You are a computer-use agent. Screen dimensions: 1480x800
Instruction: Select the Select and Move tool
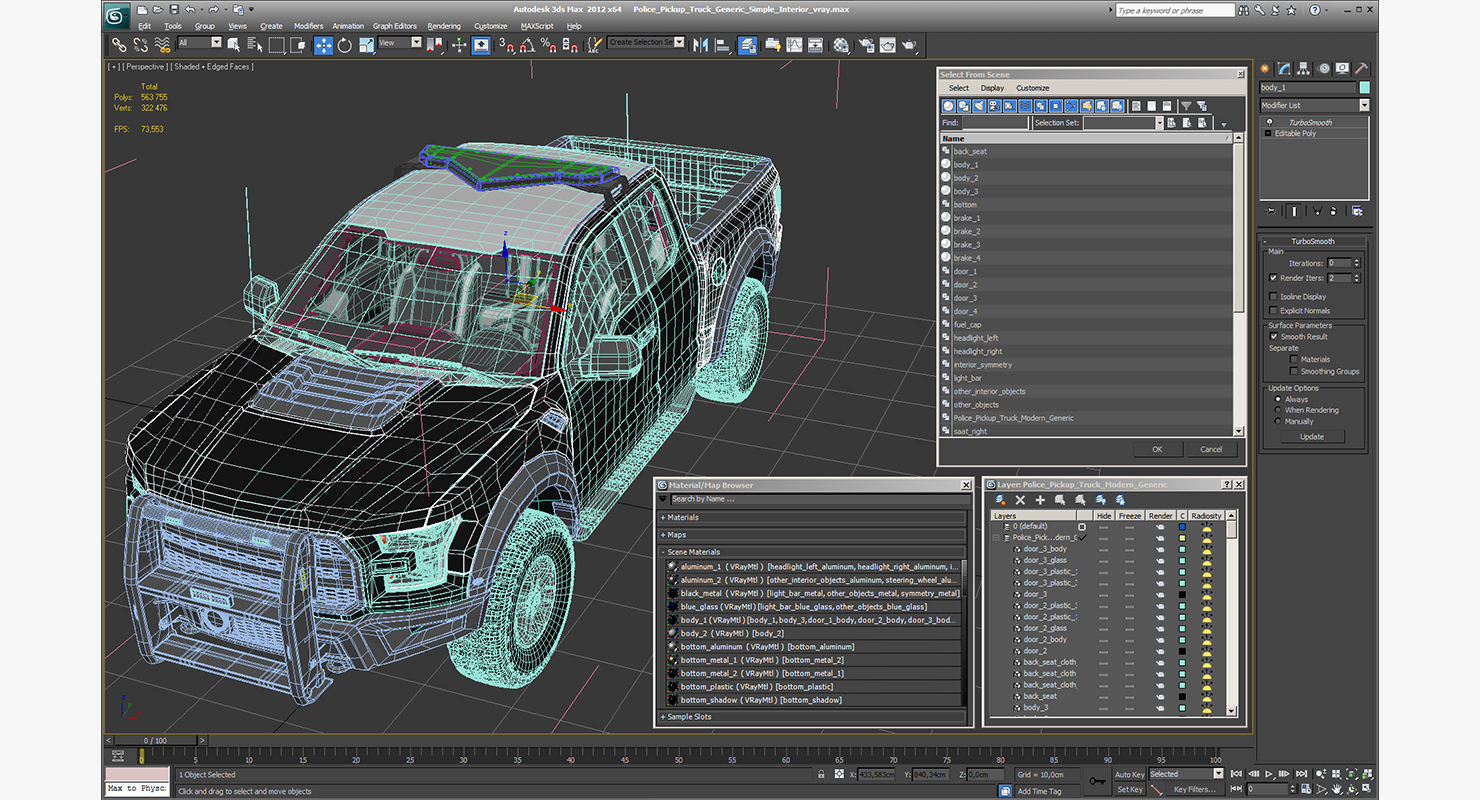[323, 45]
